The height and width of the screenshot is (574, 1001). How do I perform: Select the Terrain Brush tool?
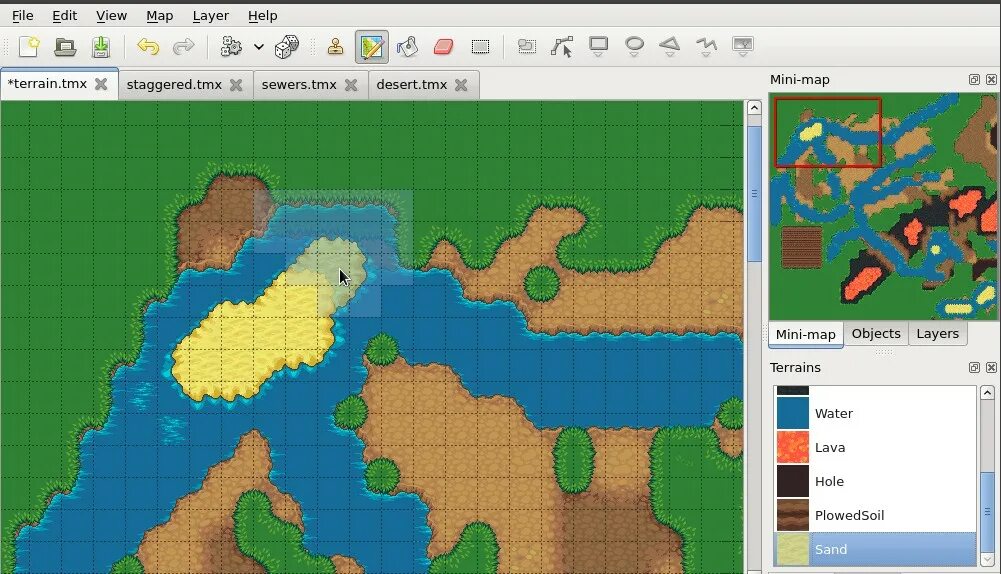372,47
